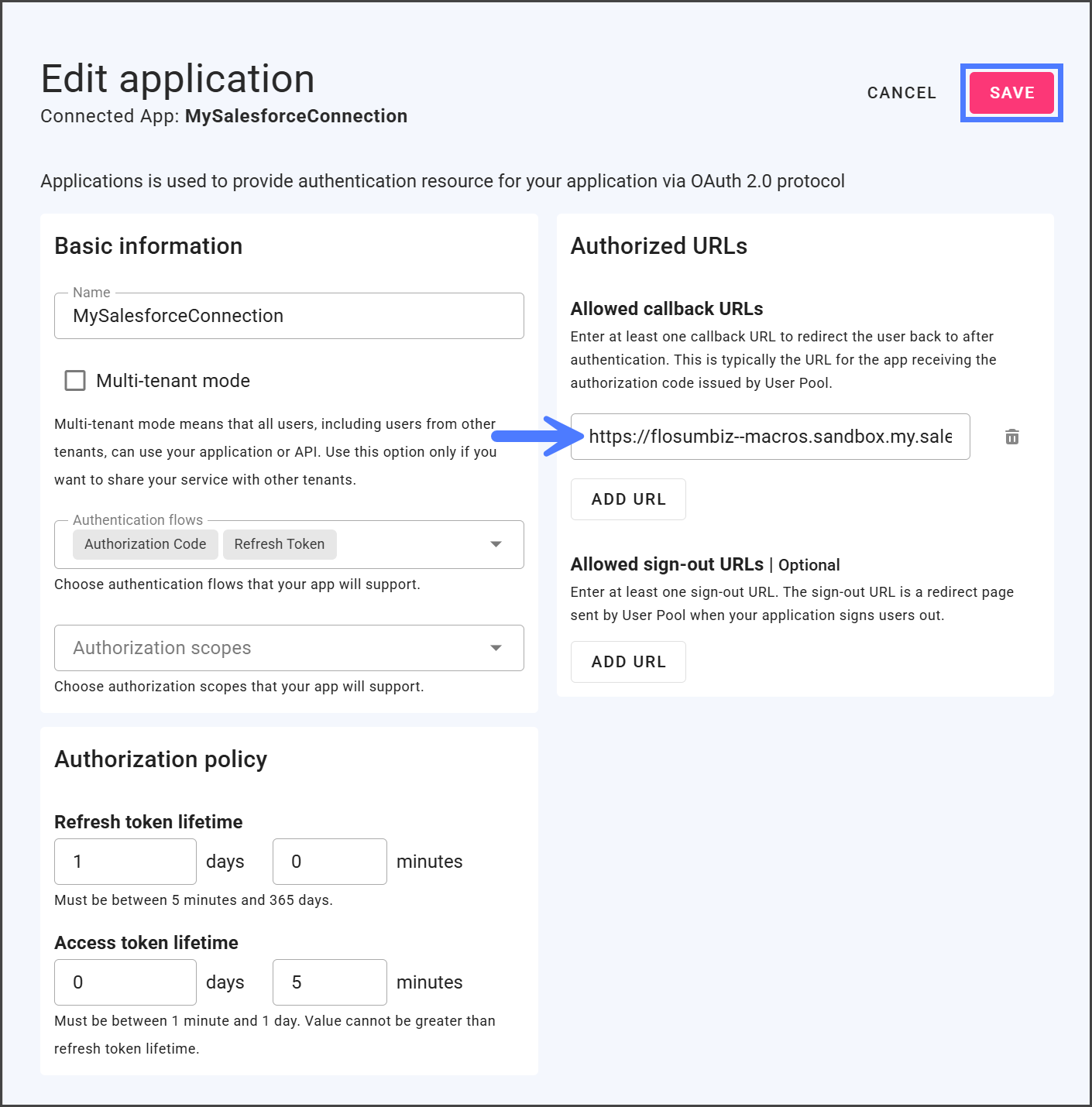Focus the callback URL text field

(x=770, y=437)
